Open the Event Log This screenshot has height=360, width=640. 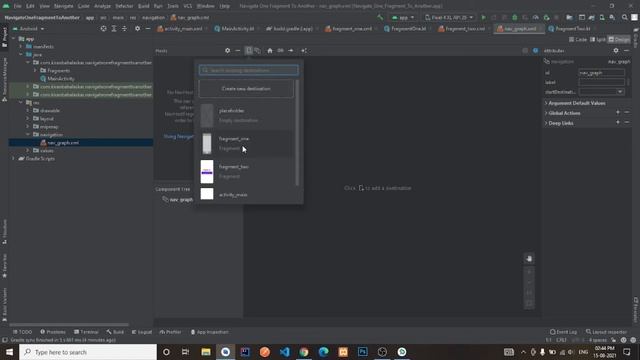(564, 332)
